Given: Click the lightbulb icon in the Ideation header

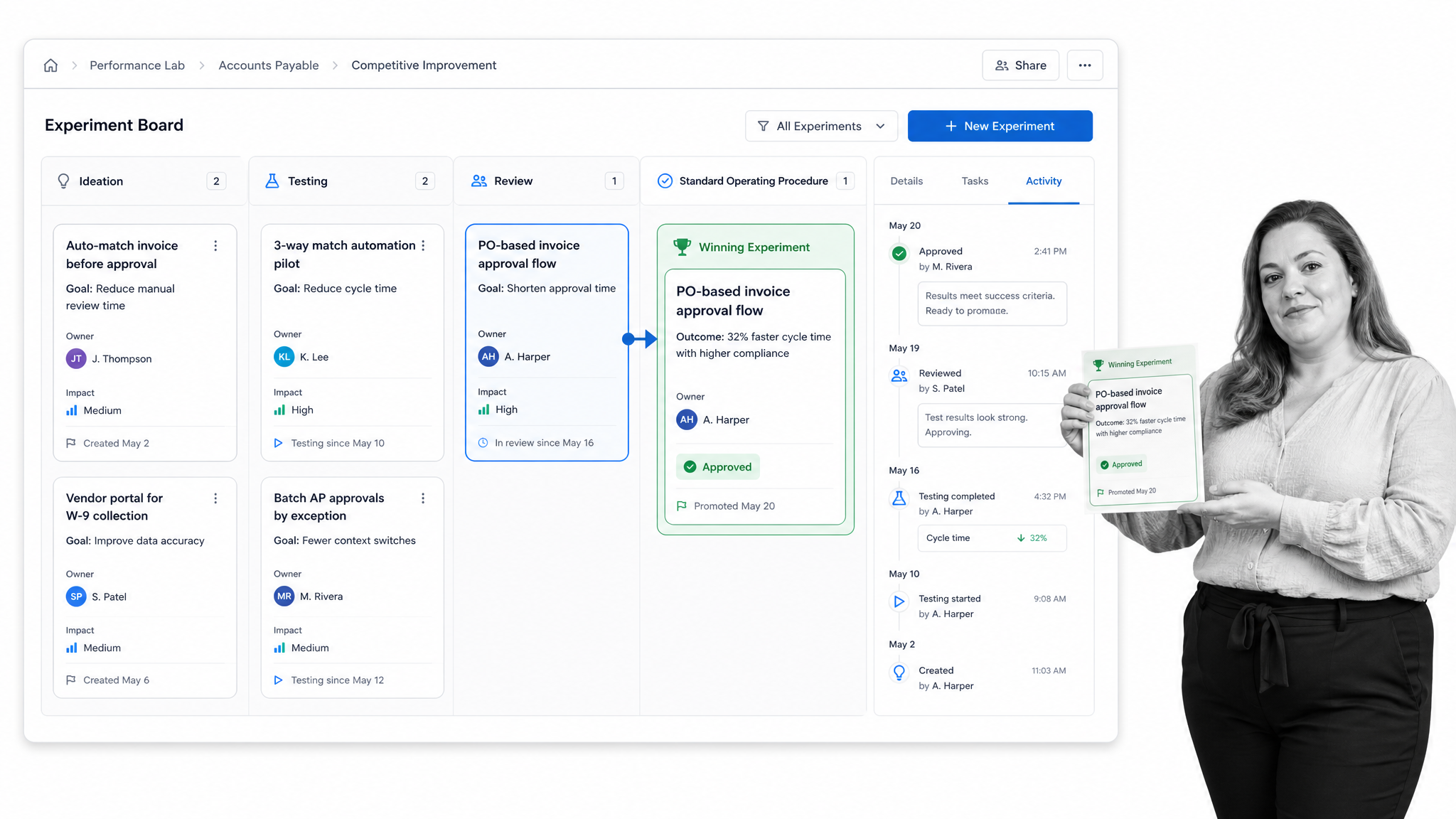Looking at the screenshot, I should click(x=63, y=181).
